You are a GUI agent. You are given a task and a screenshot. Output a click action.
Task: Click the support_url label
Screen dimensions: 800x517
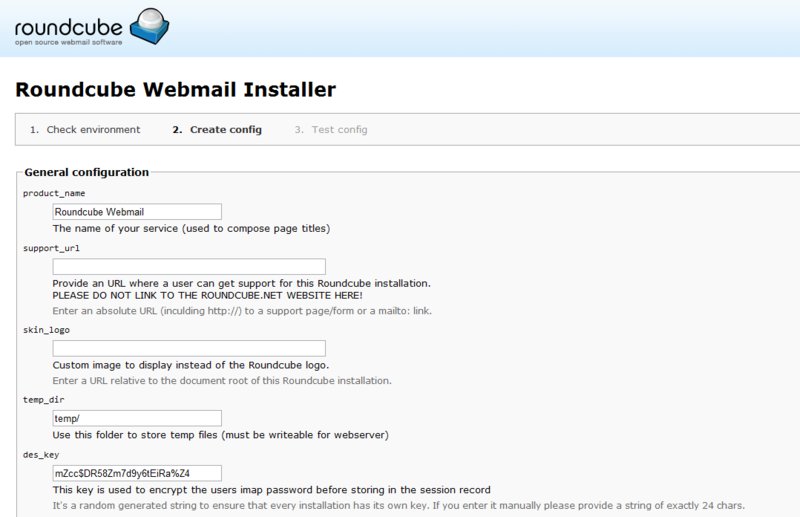tap(52, 248)
